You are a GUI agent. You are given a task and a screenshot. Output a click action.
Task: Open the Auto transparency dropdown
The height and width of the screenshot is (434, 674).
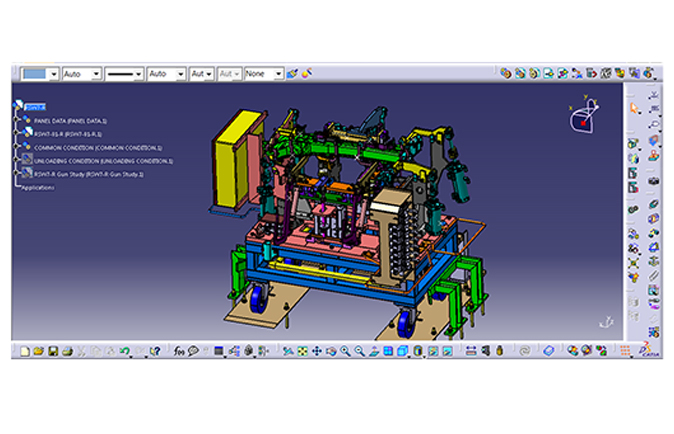click(x=96, y=74)
